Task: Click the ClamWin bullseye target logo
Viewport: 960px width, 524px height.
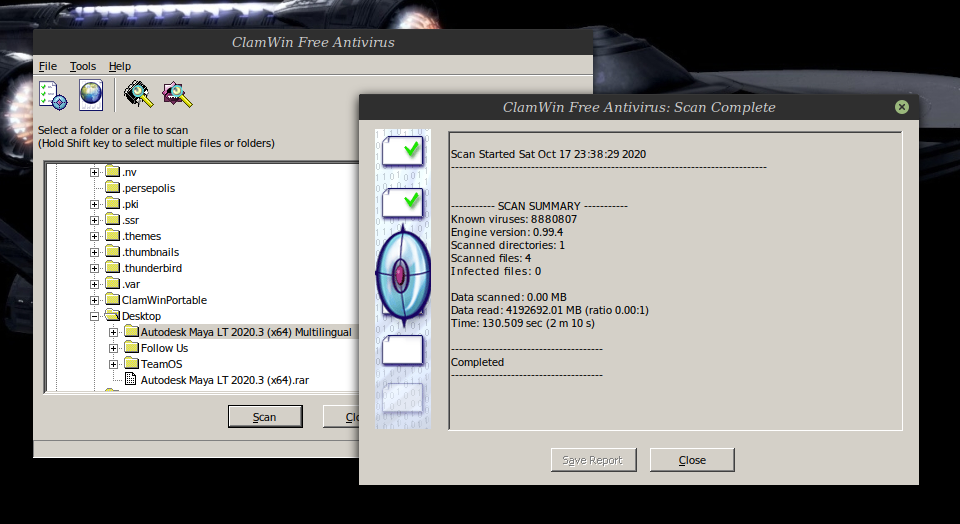Action: pyautogui.click(x=402, y=275)
